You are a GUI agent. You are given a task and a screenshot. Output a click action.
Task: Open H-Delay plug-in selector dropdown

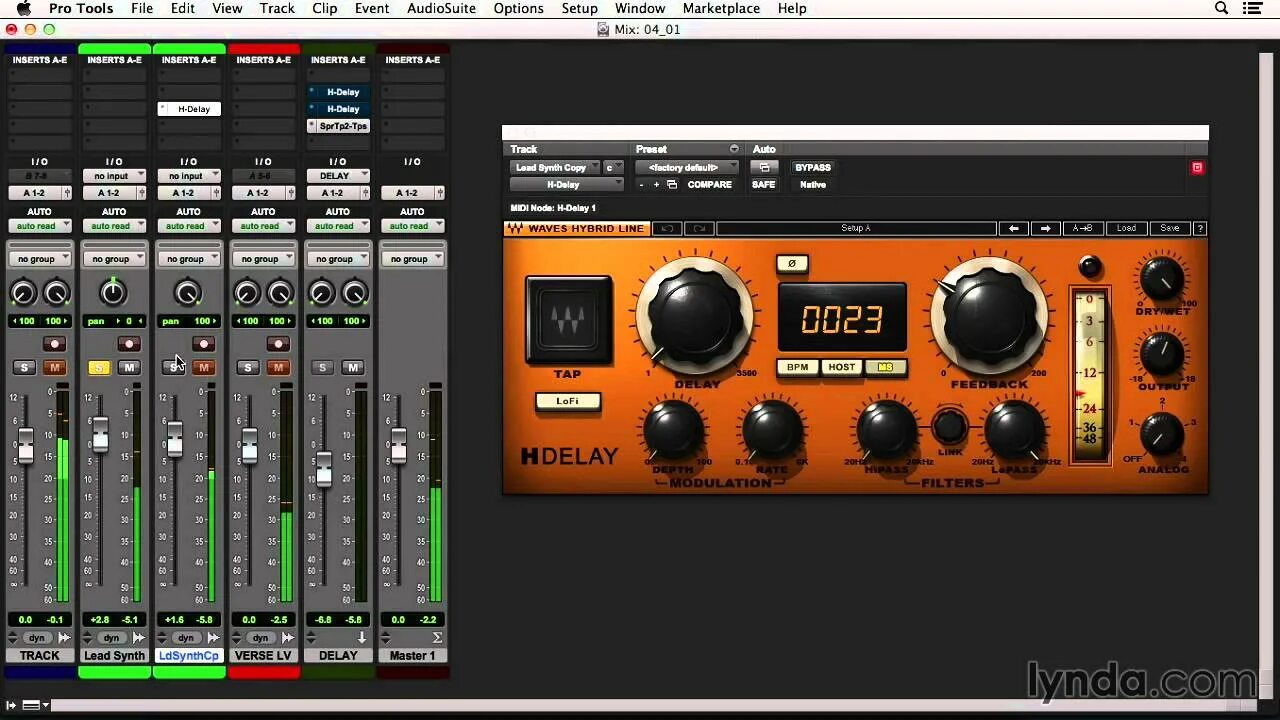(x=567, y=184)
